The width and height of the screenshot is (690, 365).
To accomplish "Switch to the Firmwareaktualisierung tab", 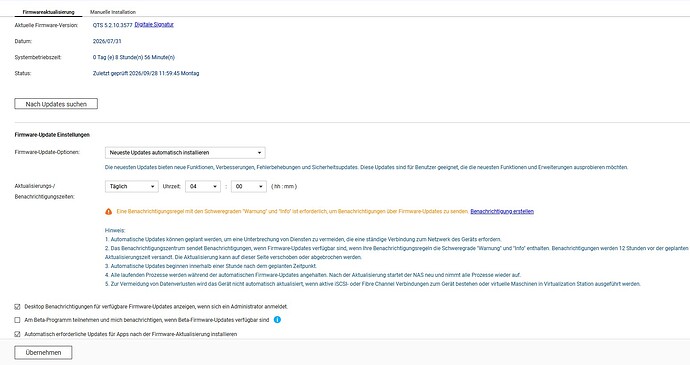I will coord(48,12).
